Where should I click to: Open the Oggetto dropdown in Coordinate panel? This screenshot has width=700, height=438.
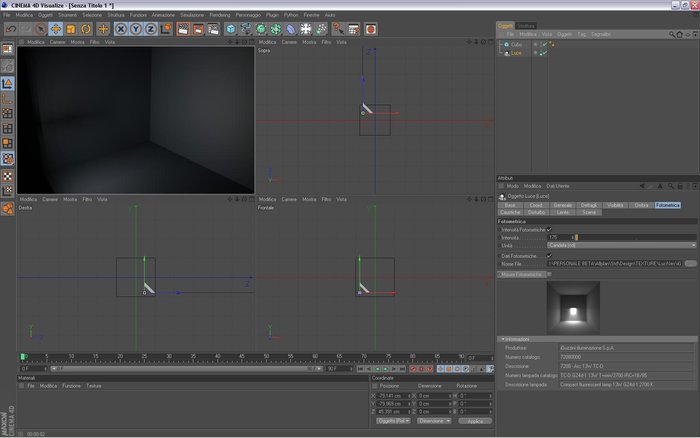coord(393,421)
